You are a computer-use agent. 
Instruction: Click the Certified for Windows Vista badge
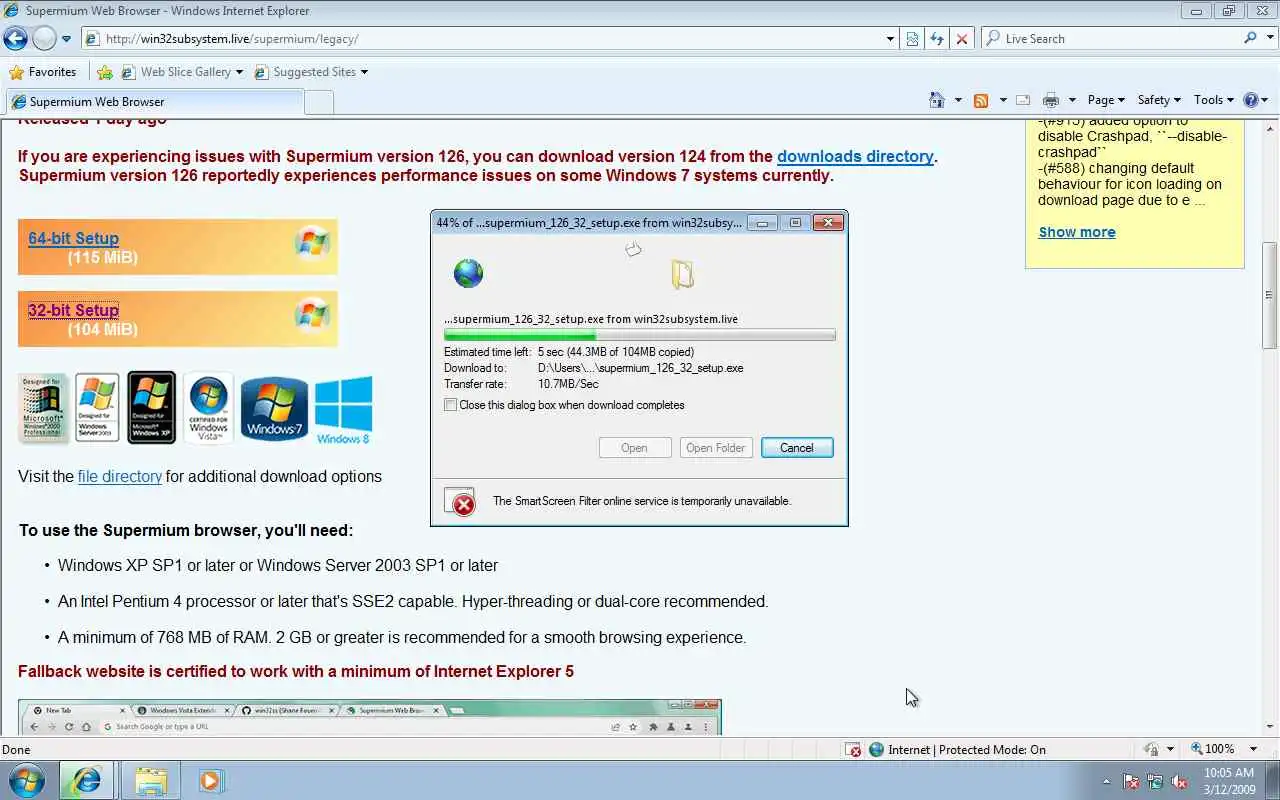click(209, 408)
